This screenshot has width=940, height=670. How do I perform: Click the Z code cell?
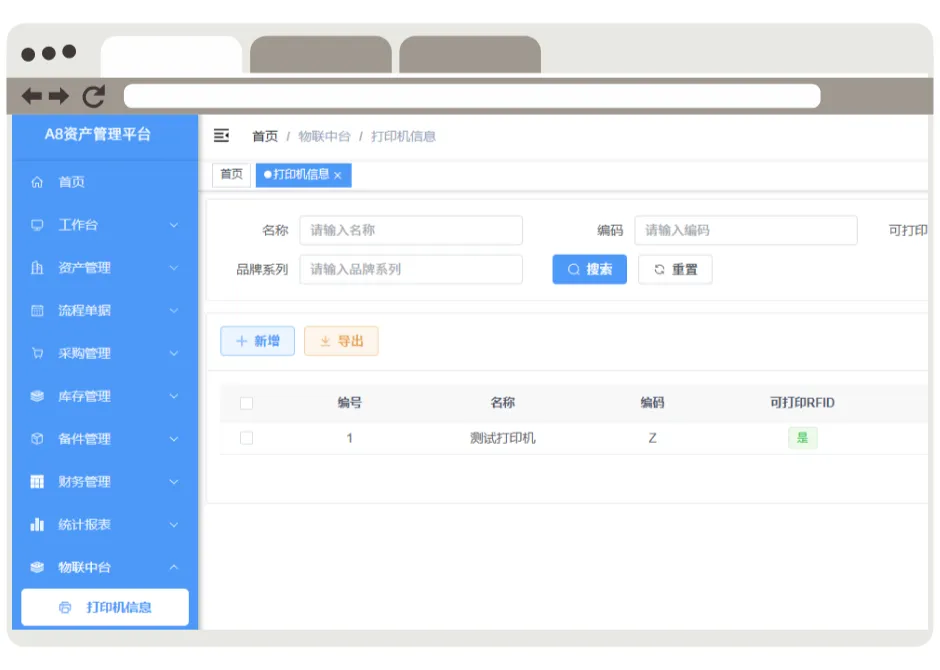point(652,438)
